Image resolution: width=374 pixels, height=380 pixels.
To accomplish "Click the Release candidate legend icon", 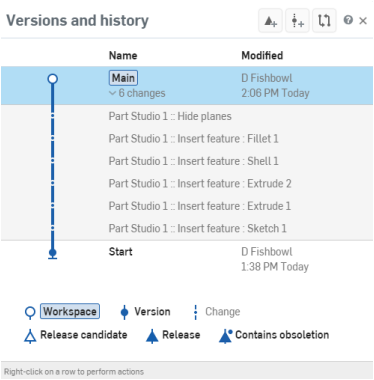I will click(x=30, y=336).
